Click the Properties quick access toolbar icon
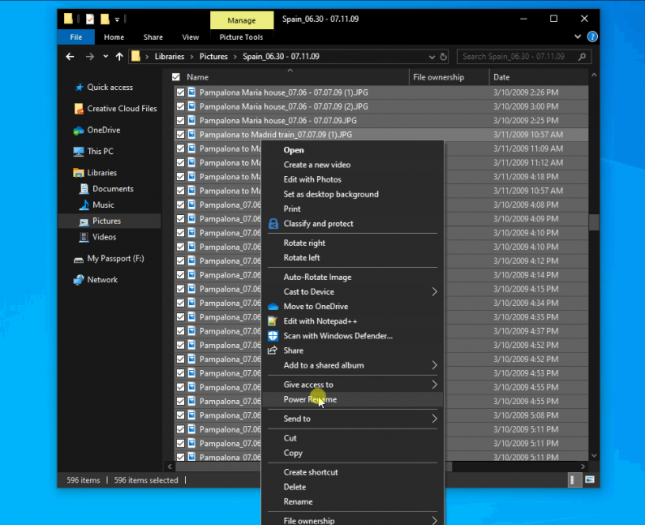The image size is (645, 525). point(90,19)
